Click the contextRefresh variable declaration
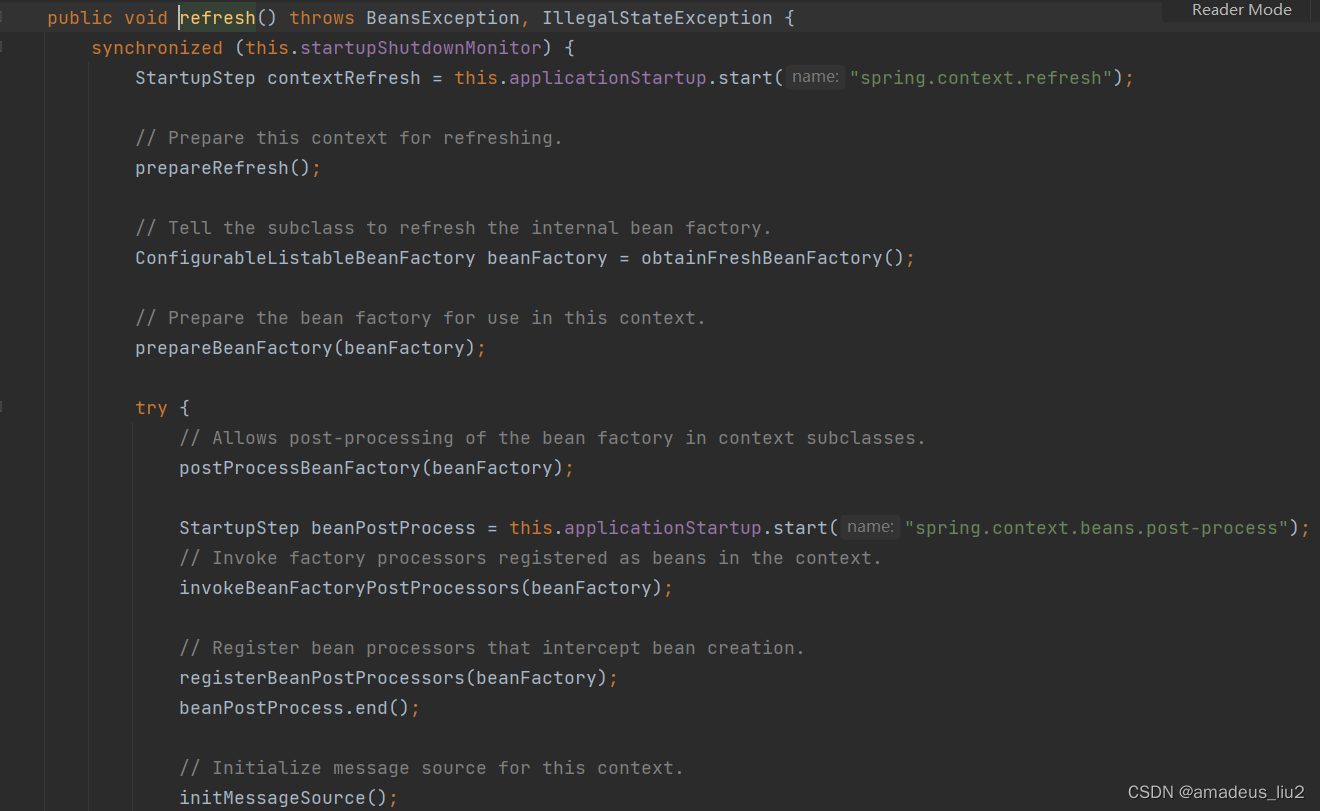1320x811 pixels. pos(344,78)
